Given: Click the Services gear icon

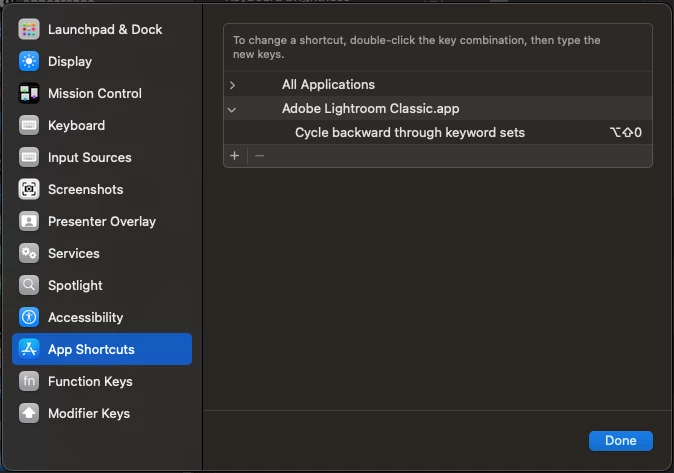Looking at the screenshot, I should tap(29, 253).
